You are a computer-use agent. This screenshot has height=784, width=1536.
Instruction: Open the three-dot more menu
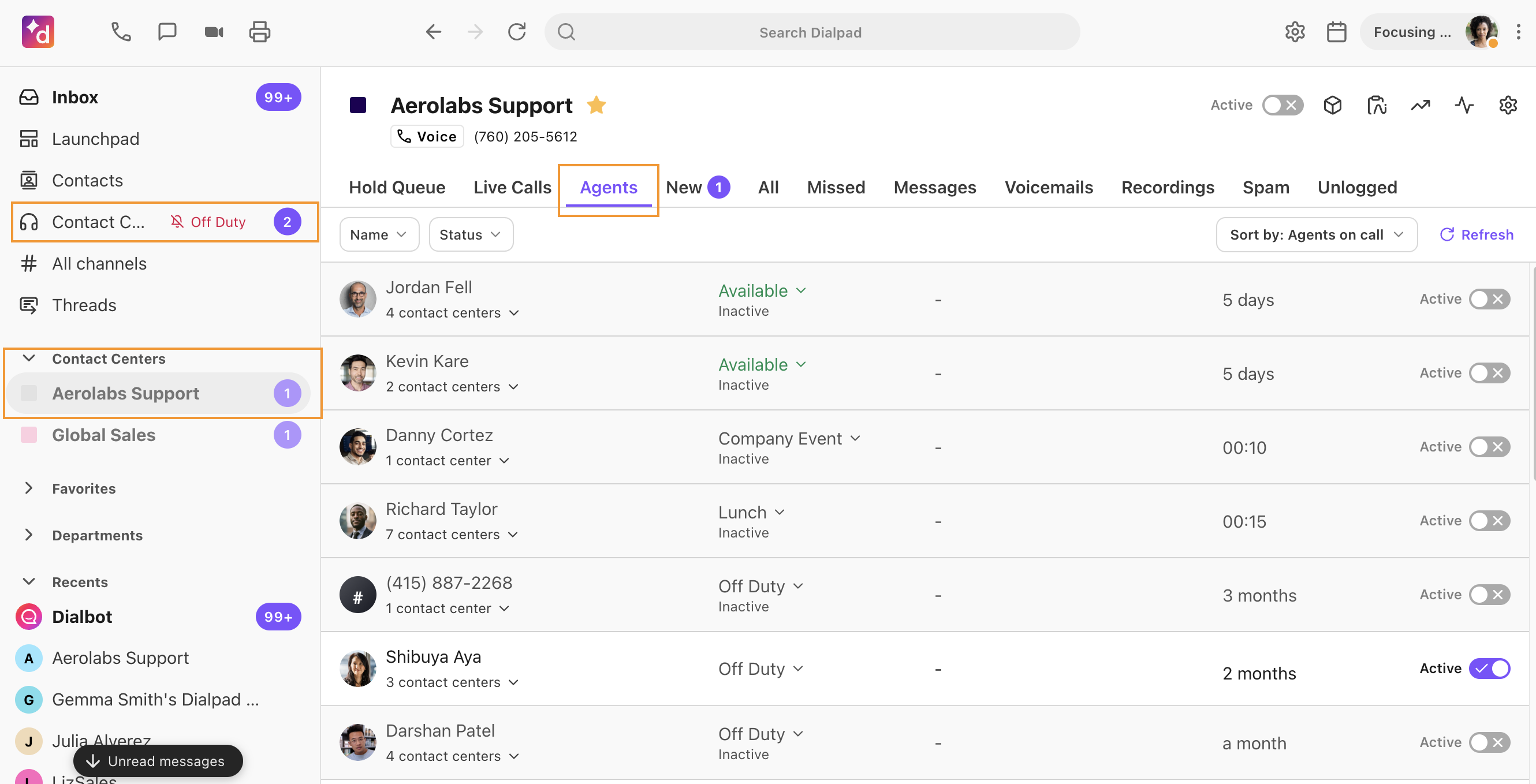pos(1518,32)
